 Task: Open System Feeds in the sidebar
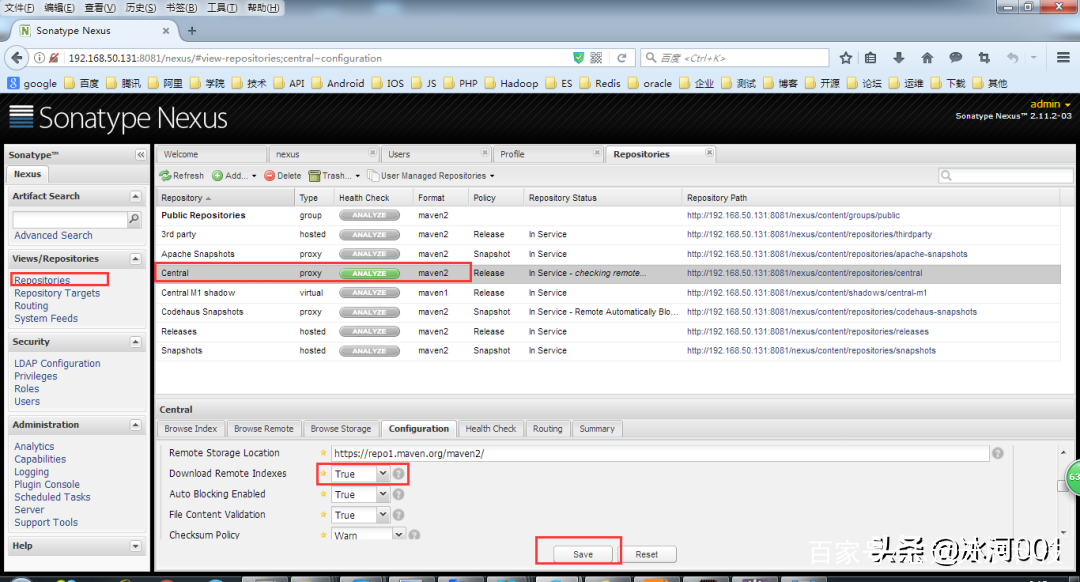[x=46, y=319]
